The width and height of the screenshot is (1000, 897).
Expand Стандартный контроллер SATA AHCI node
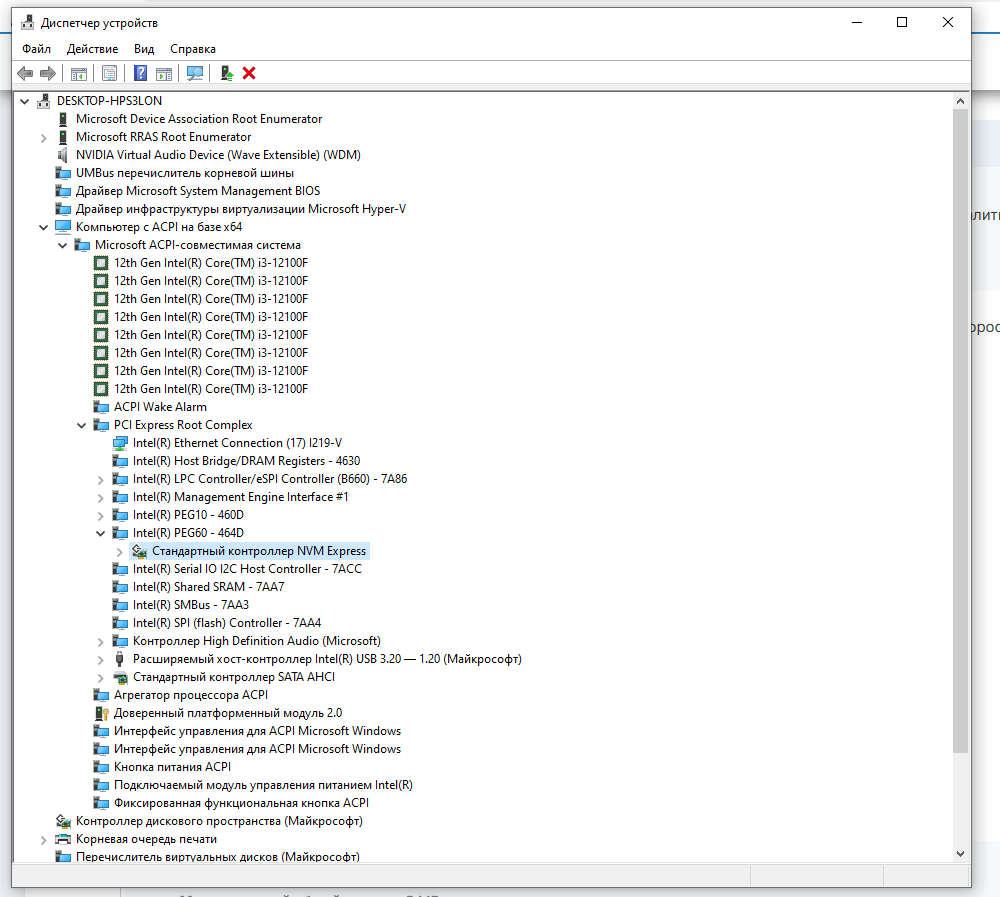(101, 677)
